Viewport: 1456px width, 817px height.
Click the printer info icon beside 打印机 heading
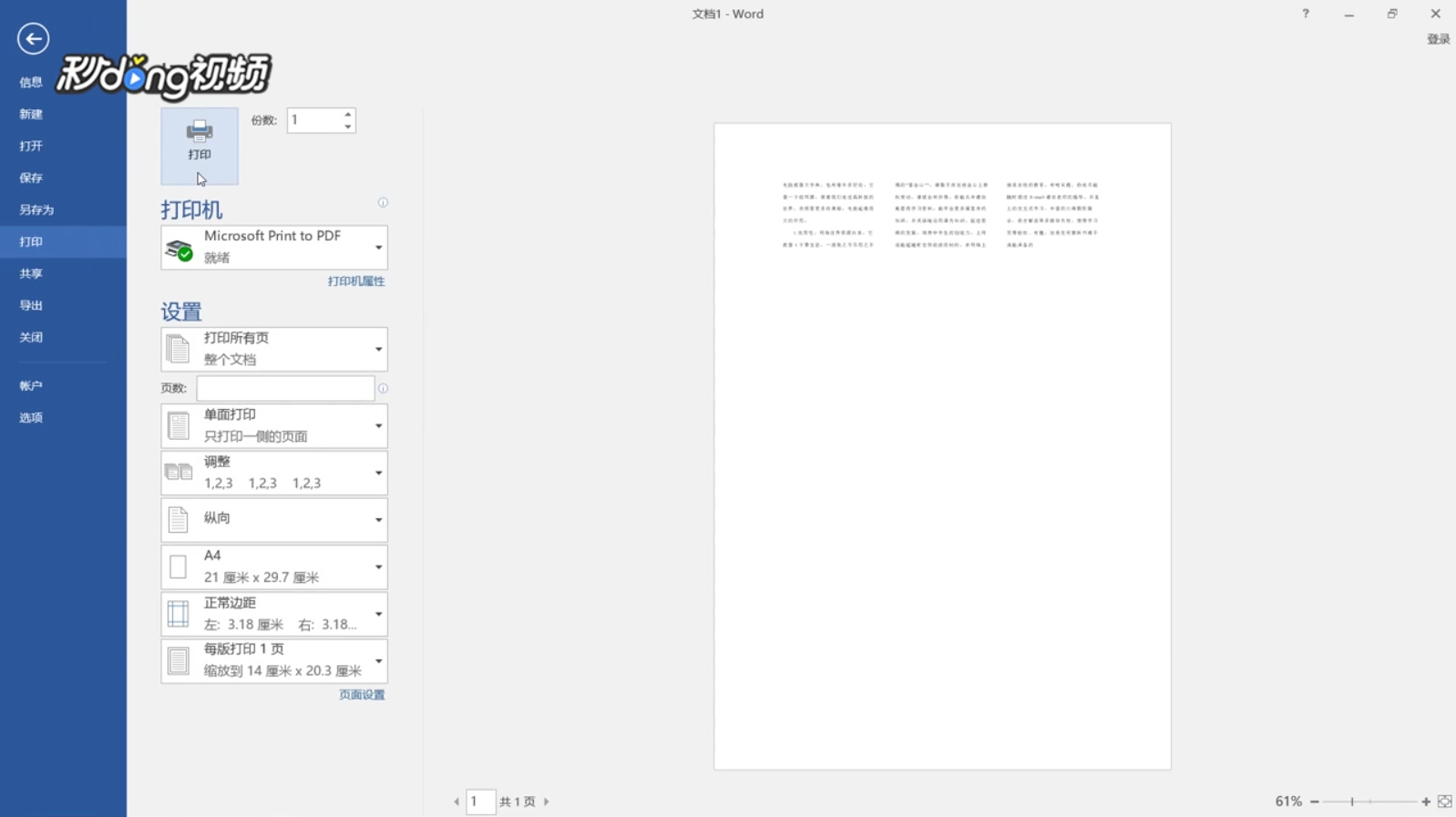[x=383, y=202]
